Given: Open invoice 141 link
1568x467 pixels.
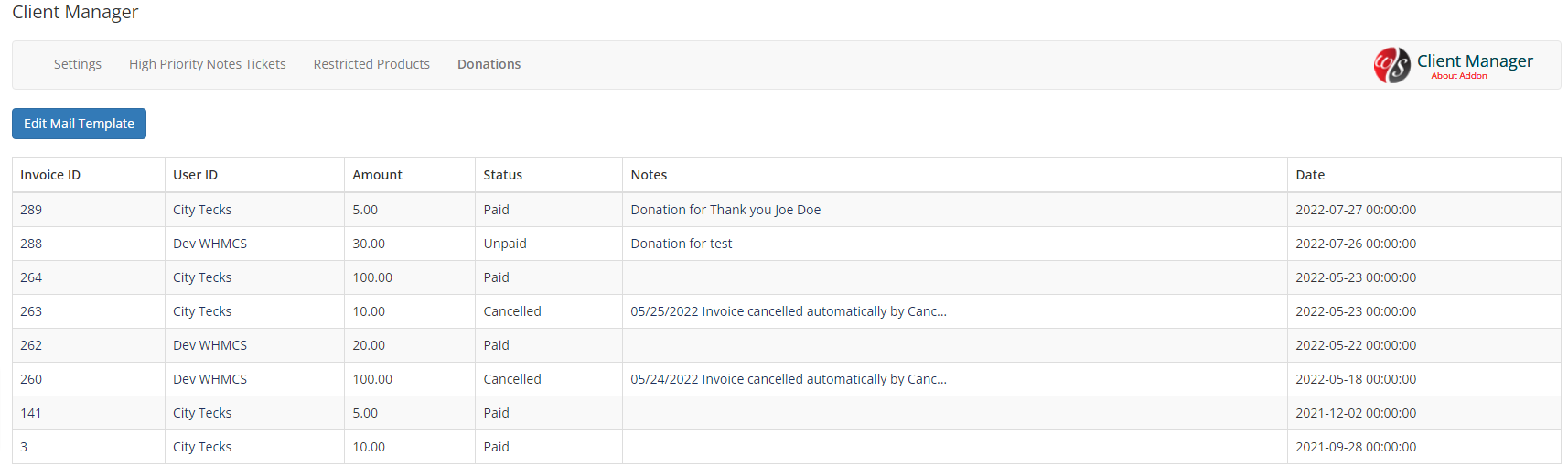Looking at the screenshot, I should coord(31,413).
